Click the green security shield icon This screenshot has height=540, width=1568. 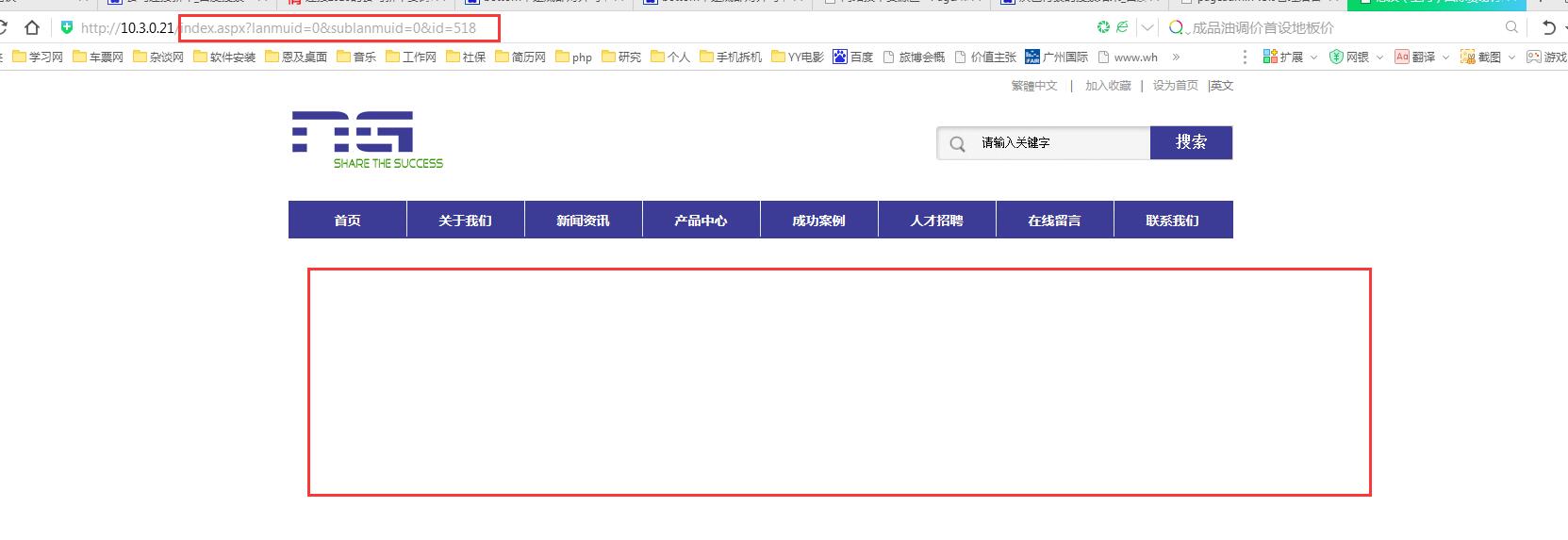66,28
